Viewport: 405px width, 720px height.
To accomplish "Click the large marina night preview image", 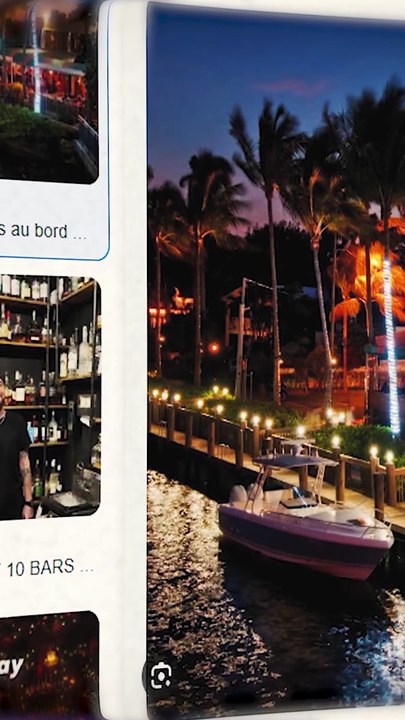I will (x=276, y=358).
